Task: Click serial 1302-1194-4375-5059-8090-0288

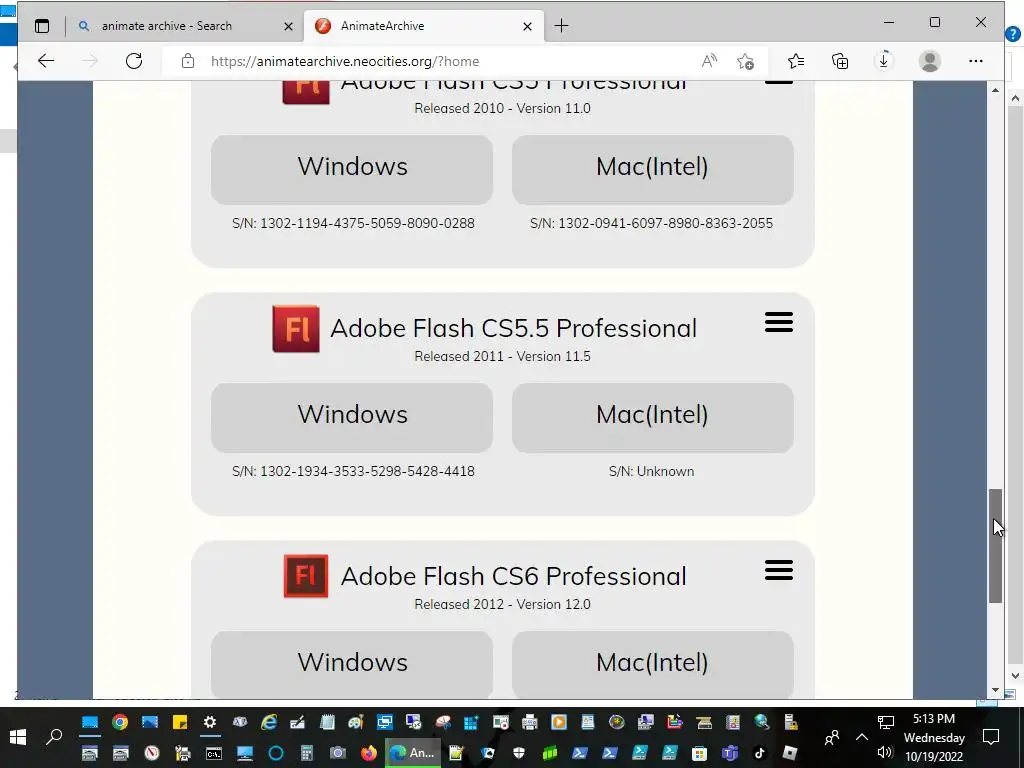Action: [368, 223]
